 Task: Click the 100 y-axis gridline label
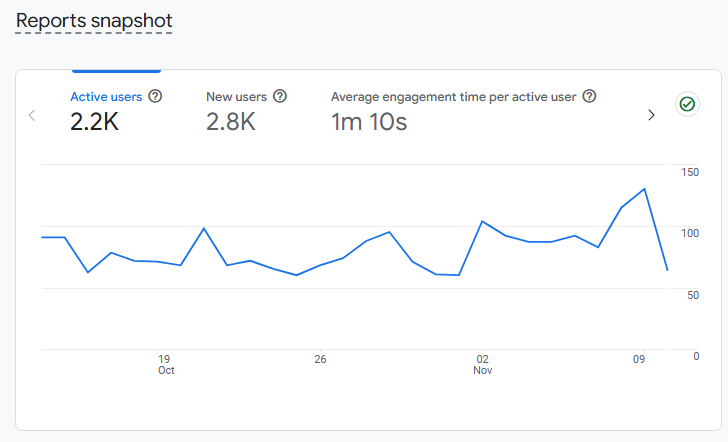pos(689,233)
